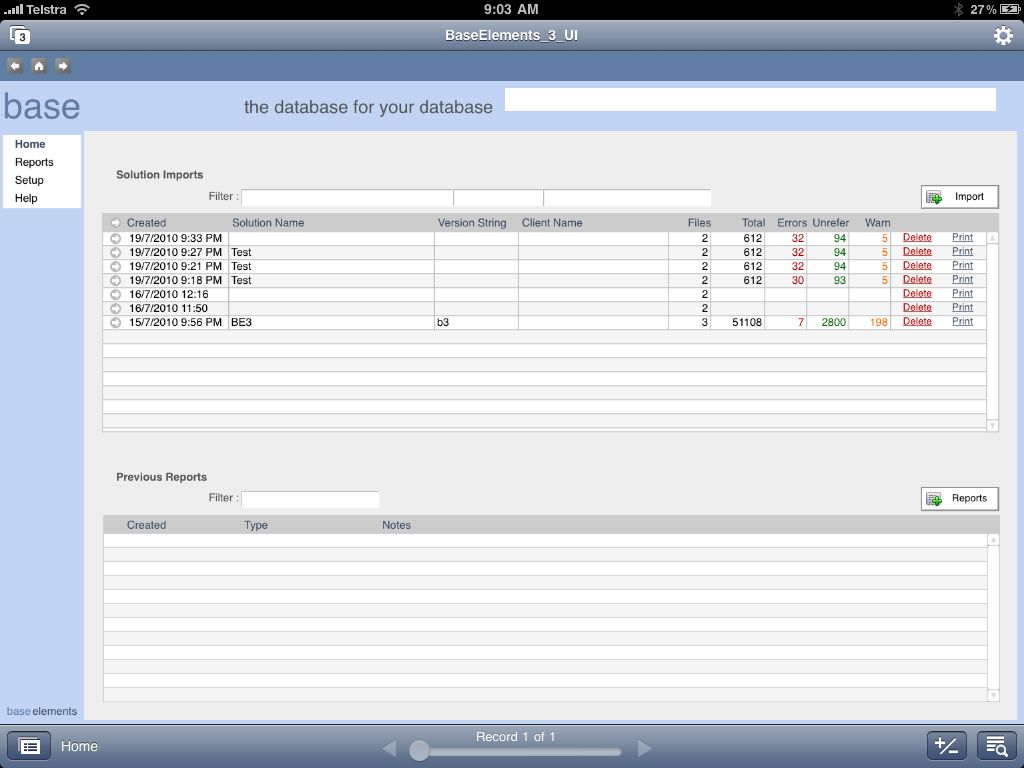The image size is (1024, 768).
Task: Open the BE3 import row arrow
Action: point(115,322)
